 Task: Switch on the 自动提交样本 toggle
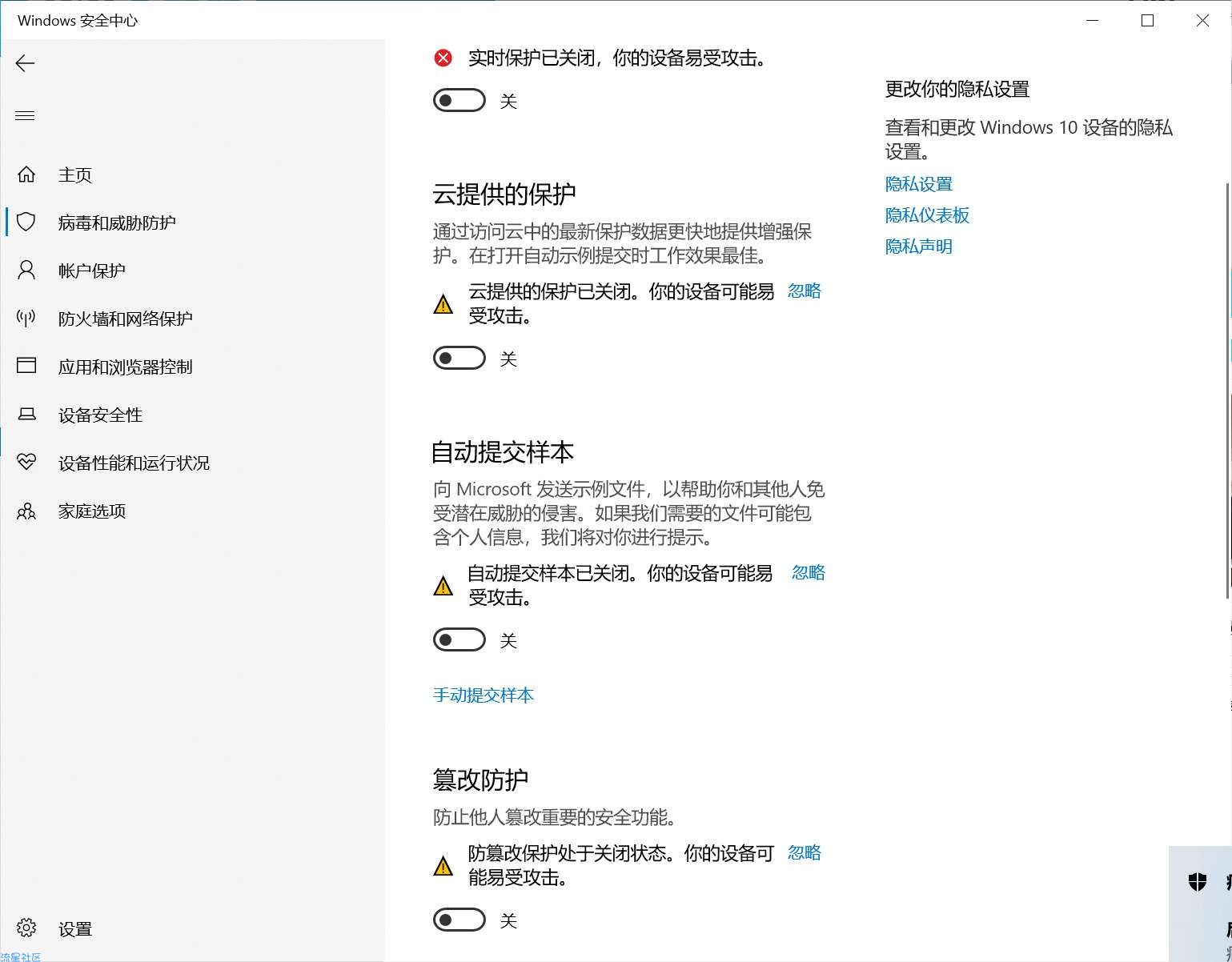[459, 639]
